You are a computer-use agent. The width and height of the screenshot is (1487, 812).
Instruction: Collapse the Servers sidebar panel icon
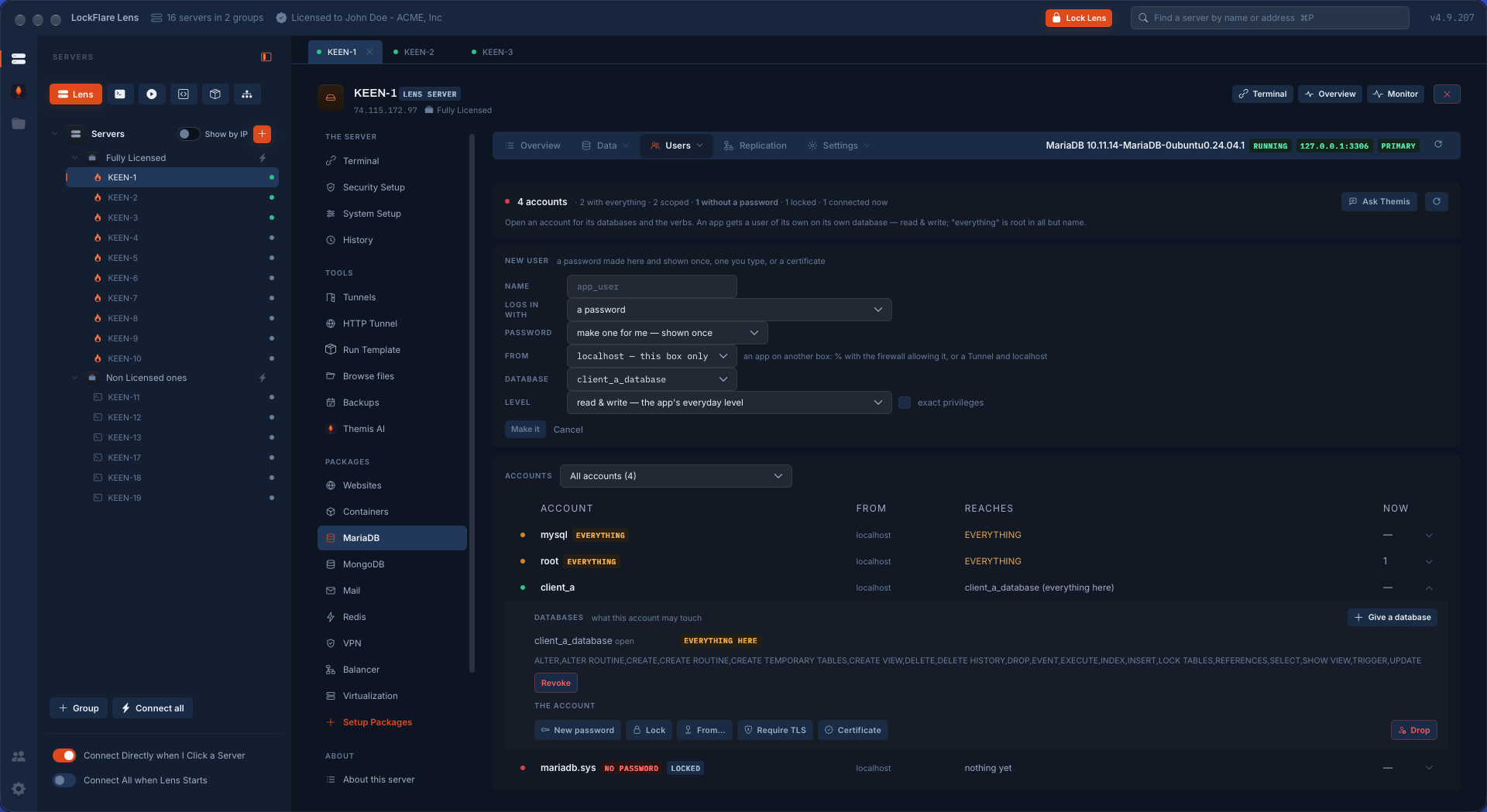point(266,57)
